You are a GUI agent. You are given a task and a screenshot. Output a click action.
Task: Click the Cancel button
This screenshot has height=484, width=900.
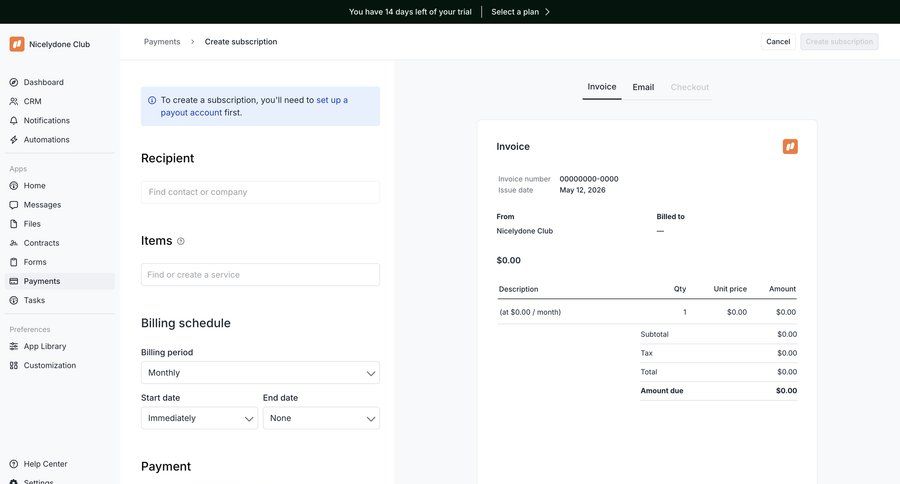[778, 41]
